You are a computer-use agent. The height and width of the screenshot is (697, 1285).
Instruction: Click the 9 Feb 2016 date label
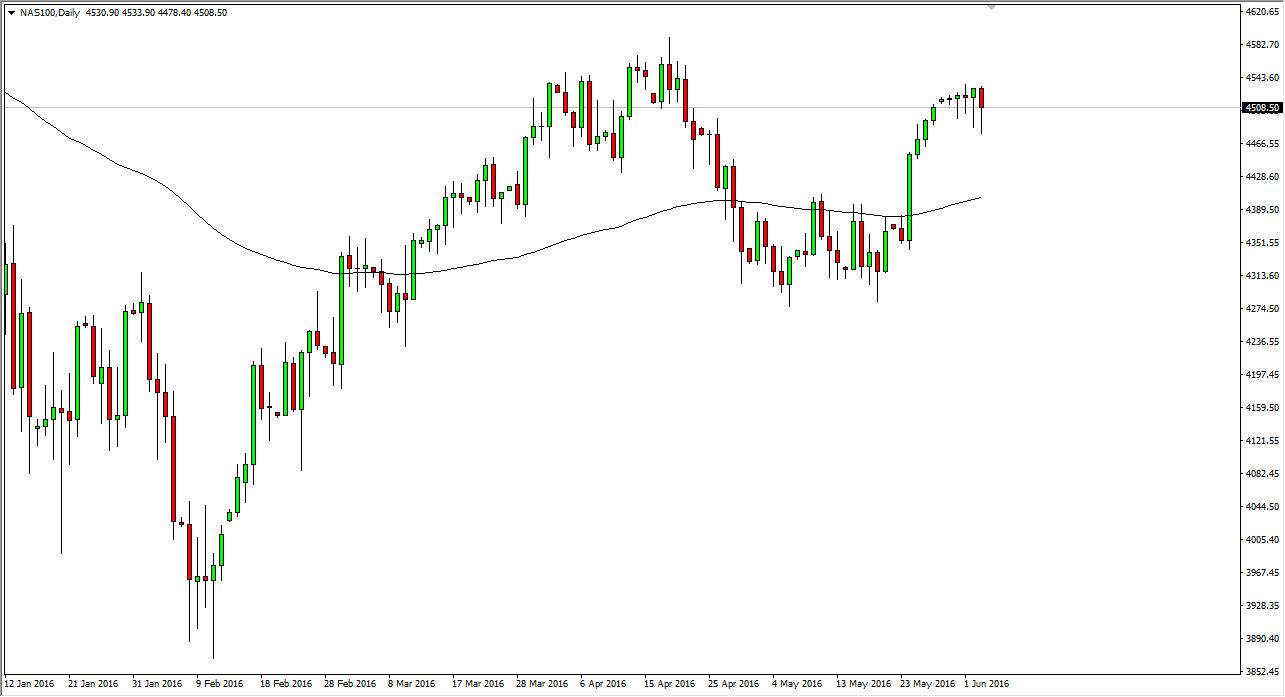tap(221, 685)
